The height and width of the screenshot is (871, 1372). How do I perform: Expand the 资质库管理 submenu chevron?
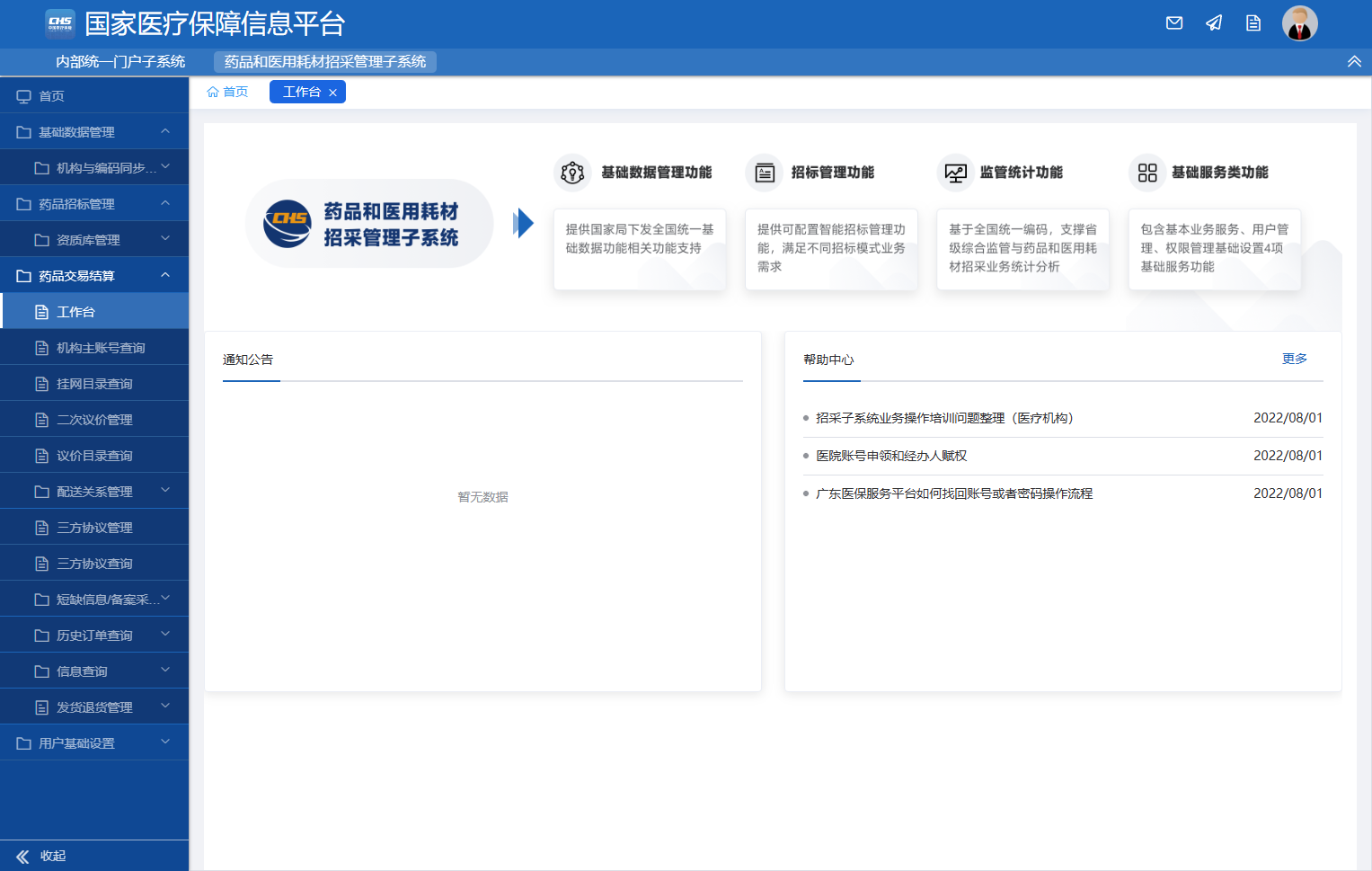pyautogui.click(x=165, y=239)
